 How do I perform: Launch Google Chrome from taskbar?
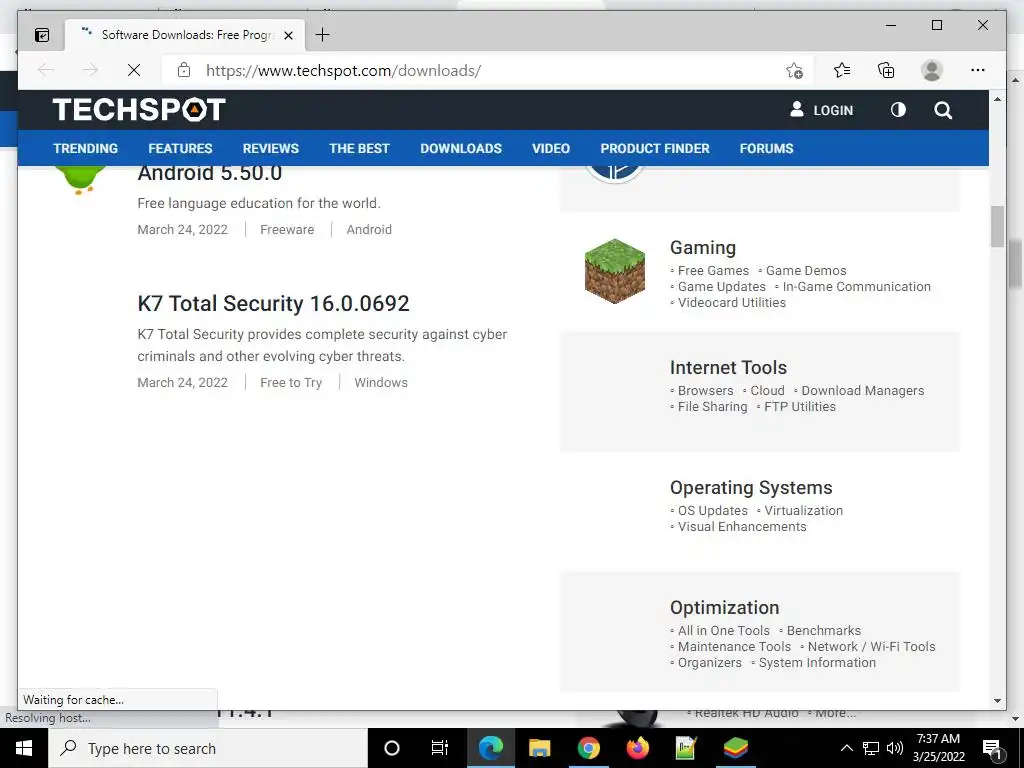(x=588, y=748)
